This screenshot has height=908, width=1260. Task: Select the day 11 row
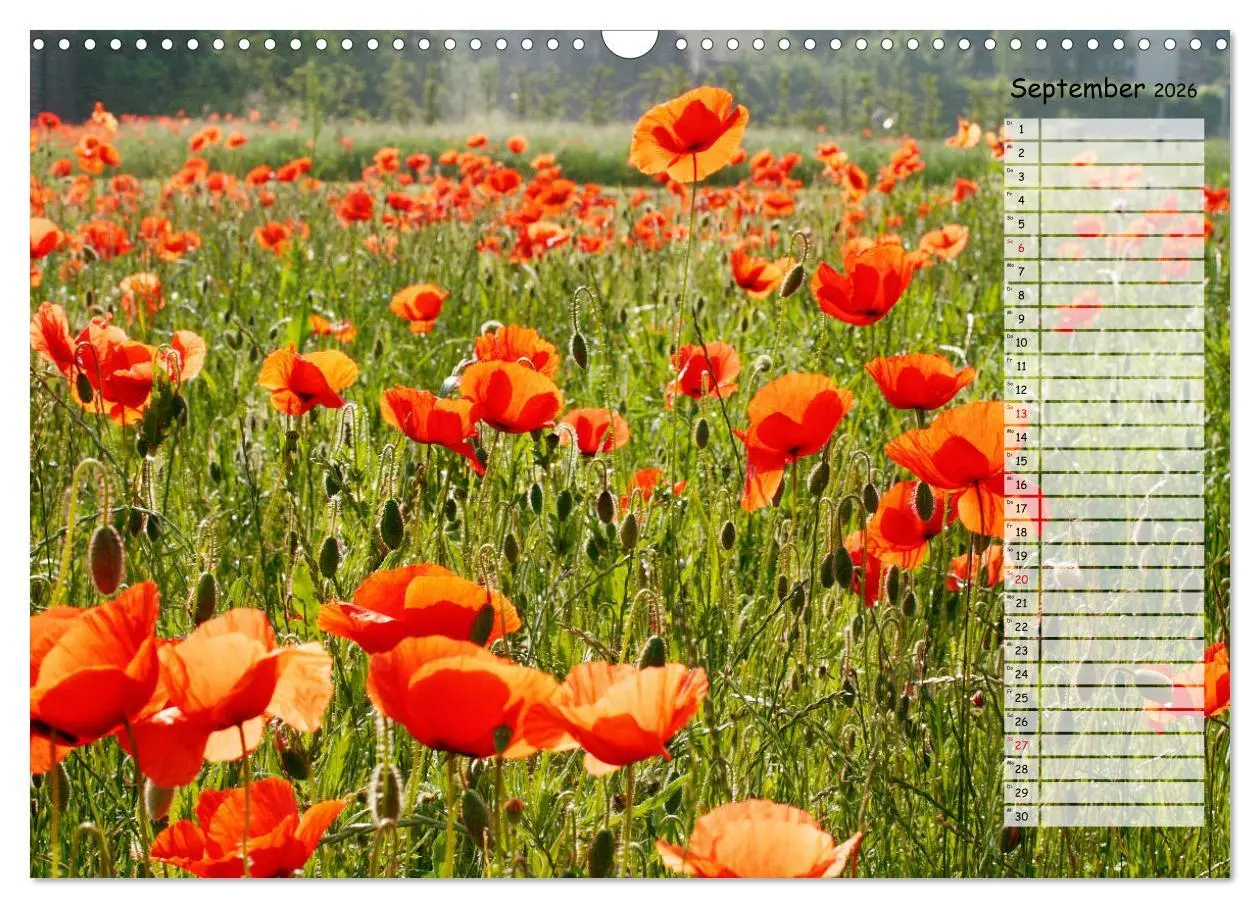pyautogui.click(x=1104, y=366)
